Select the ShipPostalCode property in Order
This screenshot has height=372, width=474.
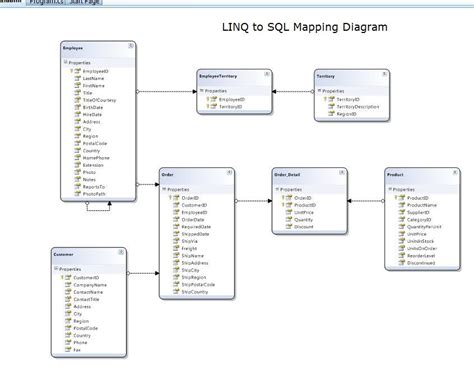click(x=198, y=284)
